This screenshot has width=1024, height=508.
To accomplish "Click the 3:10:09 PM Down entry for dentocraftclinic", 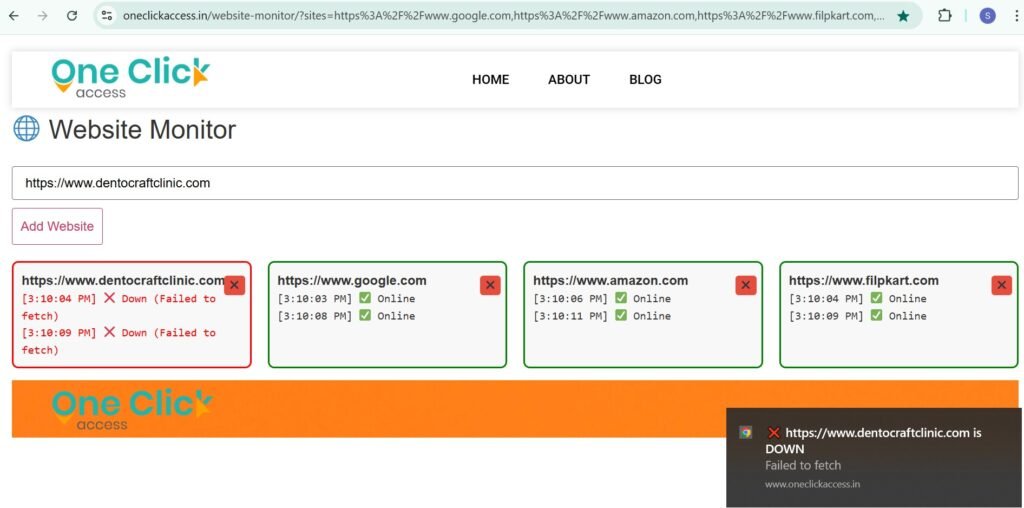I will coord(118,341).
